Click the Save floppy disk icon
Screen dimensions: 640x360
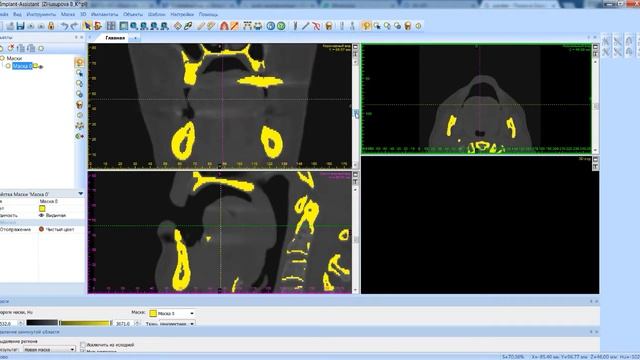tap(20, 26)
